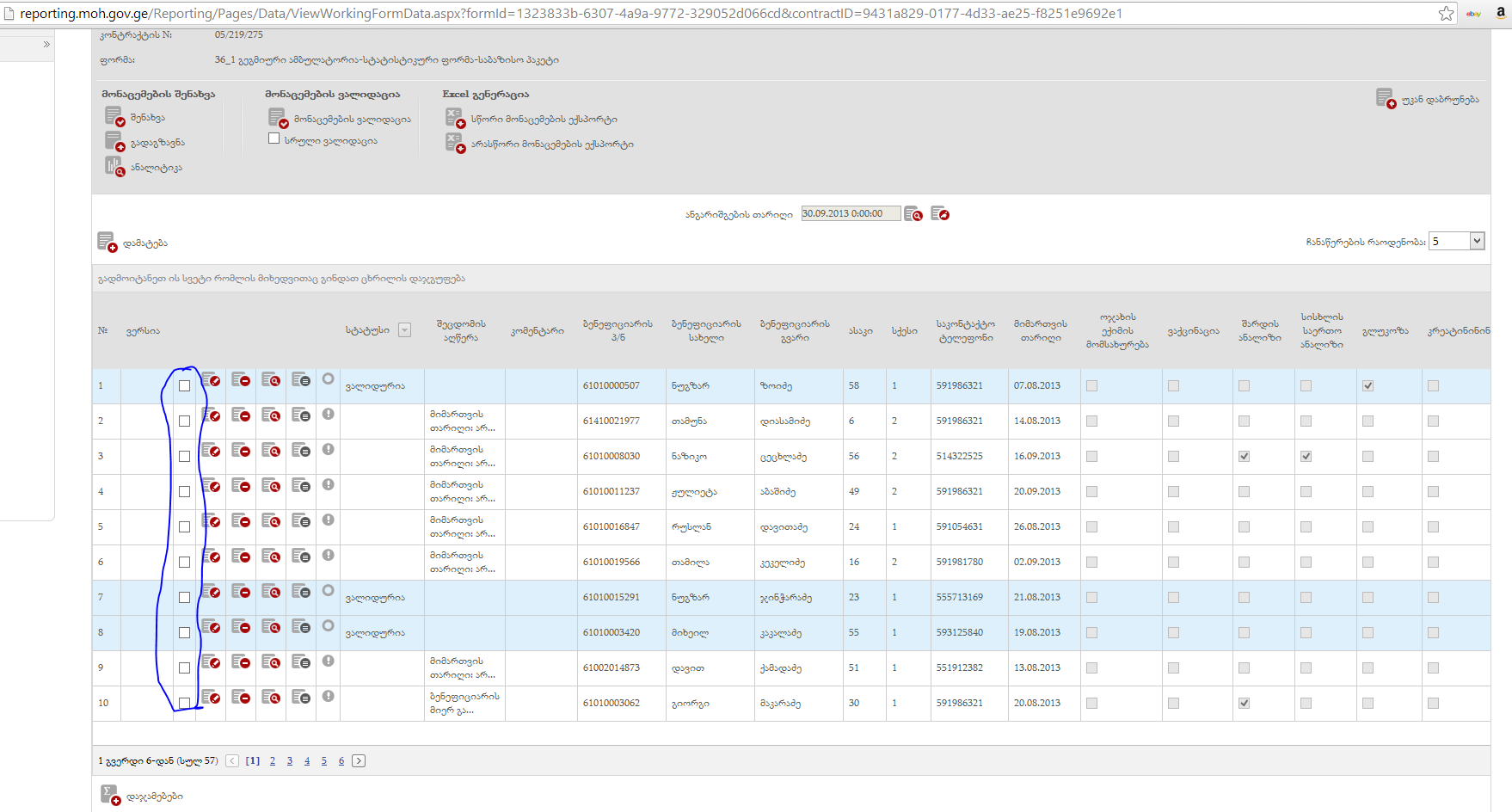Click the magnifier view icon in row 5

click(271, 521)
